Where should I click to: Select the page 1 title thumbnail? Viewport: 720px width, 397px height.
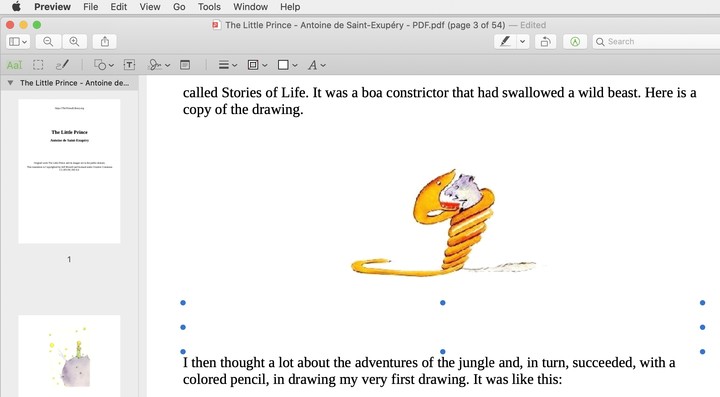click(x=69, y=171)
